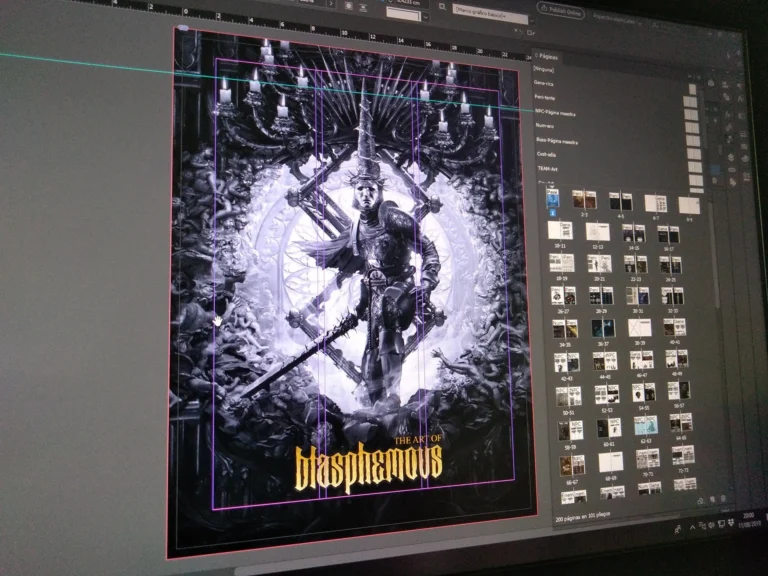Select the Cost-odia master page
This screenshot has height=576, width=768.
click(547, 154)
